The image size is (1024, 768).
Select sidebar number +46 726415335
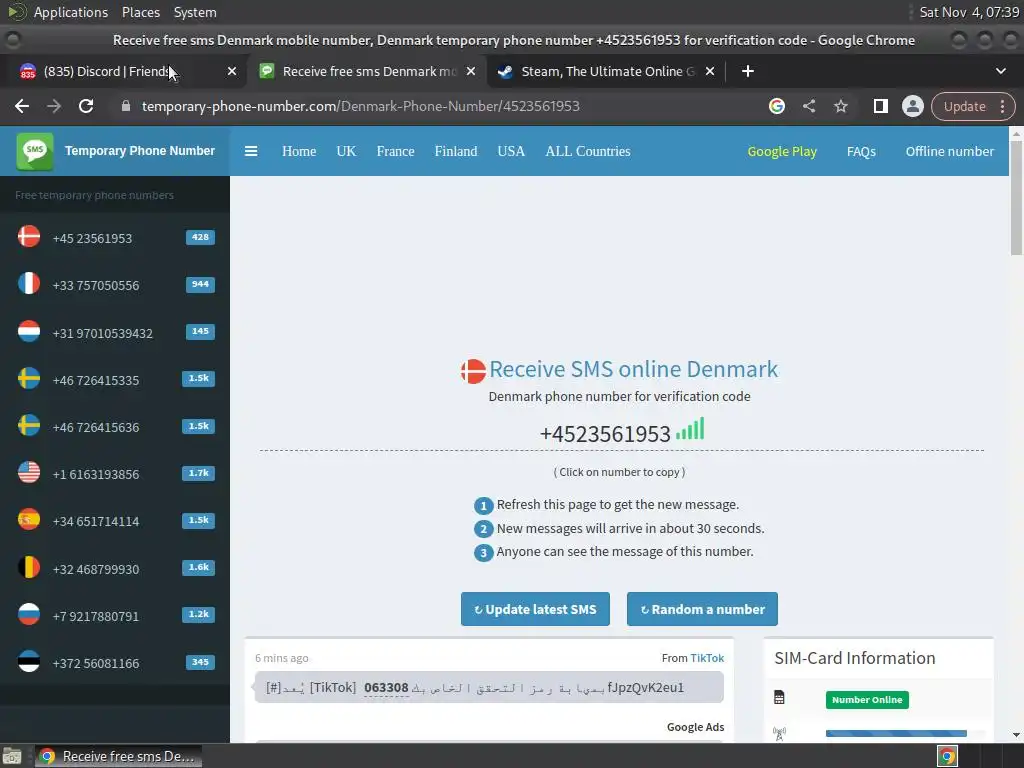coord(96,381)
